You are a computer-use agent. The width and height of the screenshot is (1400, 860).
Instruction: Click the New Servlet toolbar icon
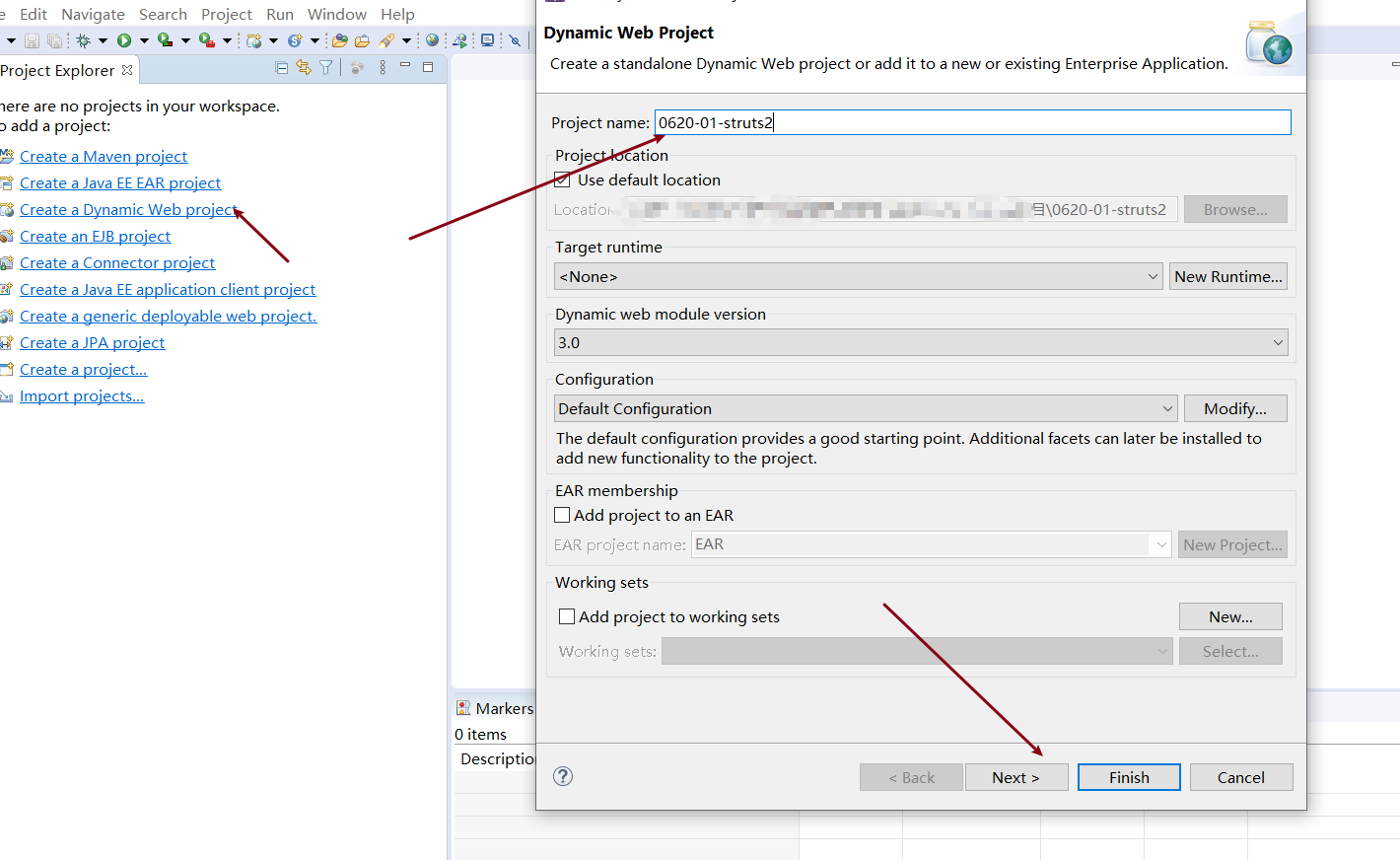point(295,40)
